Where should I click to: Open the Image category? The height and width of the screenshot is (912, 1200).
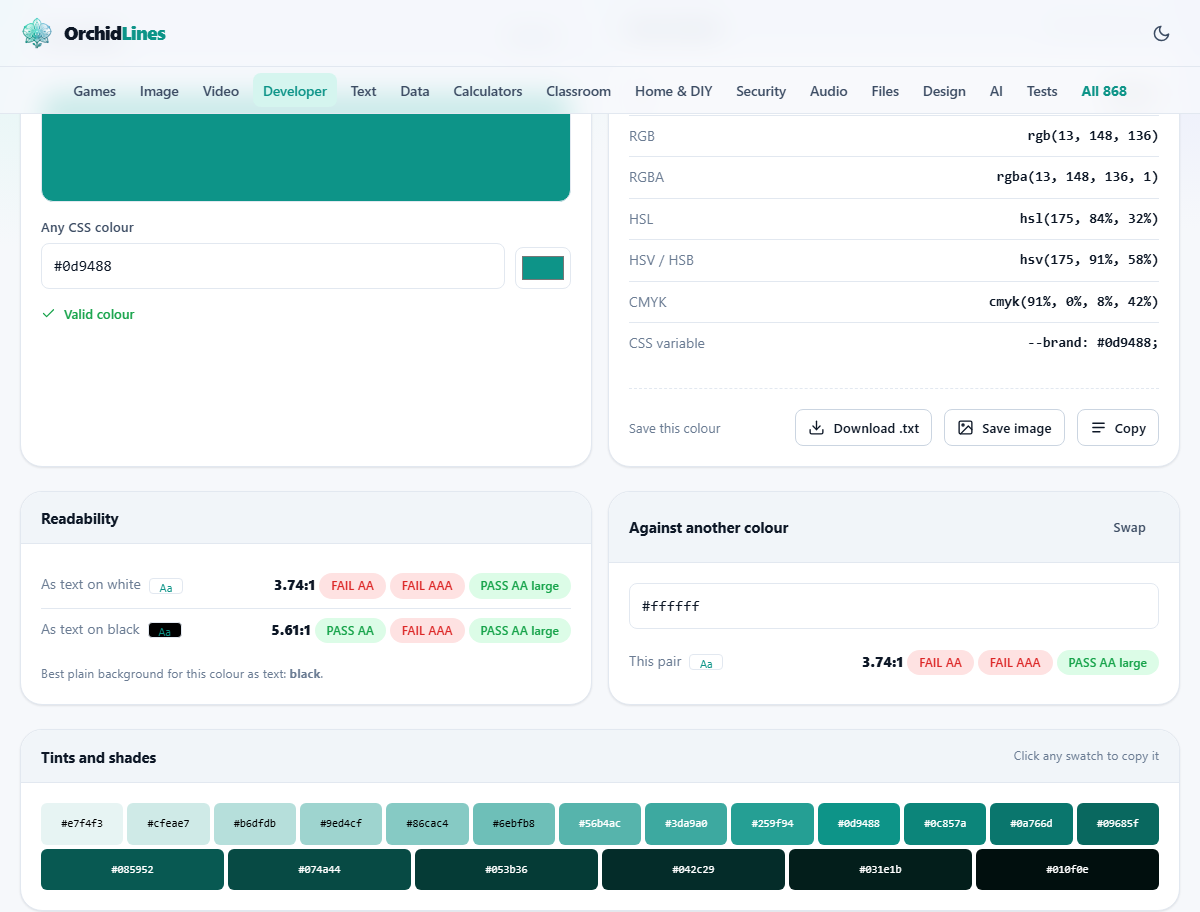159,91
